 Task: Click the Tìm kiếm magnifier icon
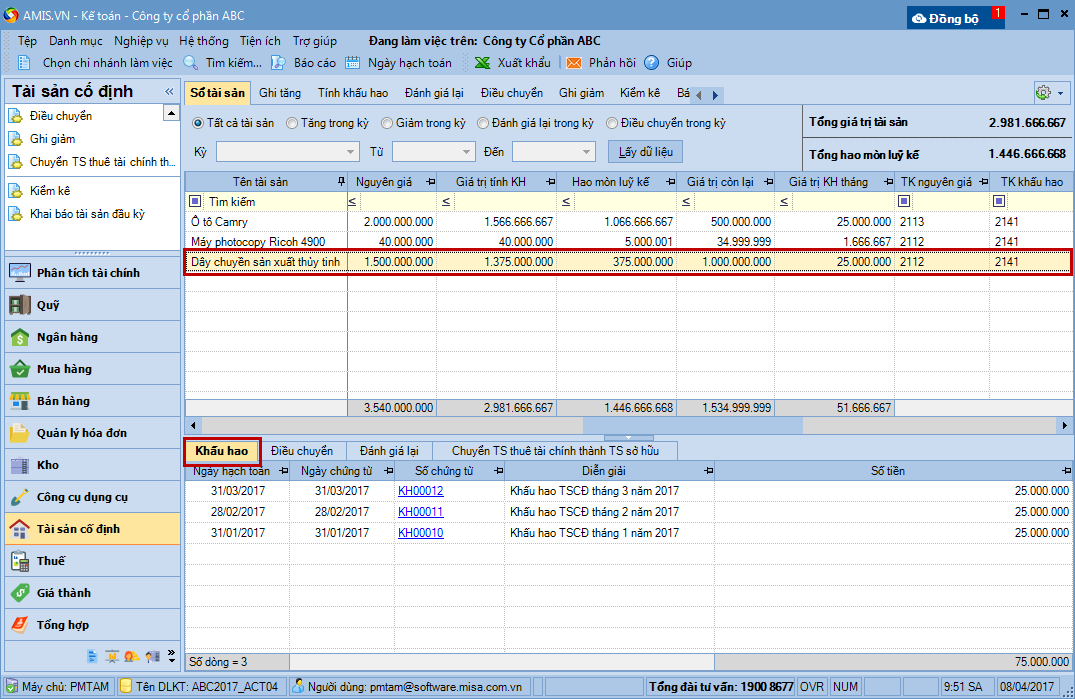click(x=190, y=62)
